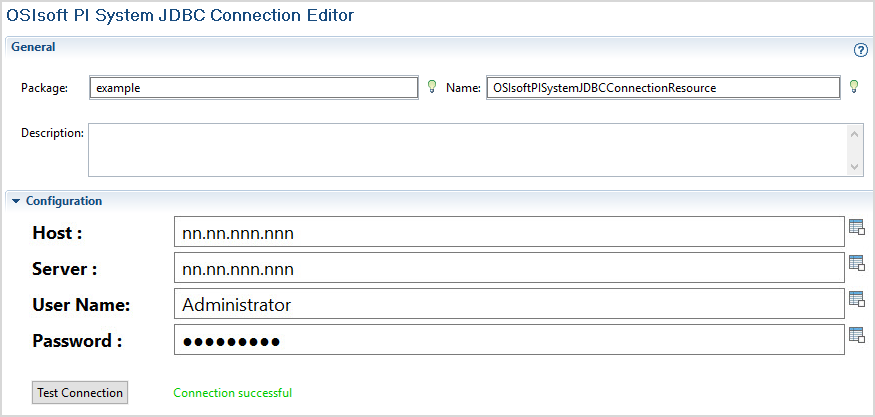Click into the Package text field
This screenshot has height=417, width=875.
tap(253, 88)
